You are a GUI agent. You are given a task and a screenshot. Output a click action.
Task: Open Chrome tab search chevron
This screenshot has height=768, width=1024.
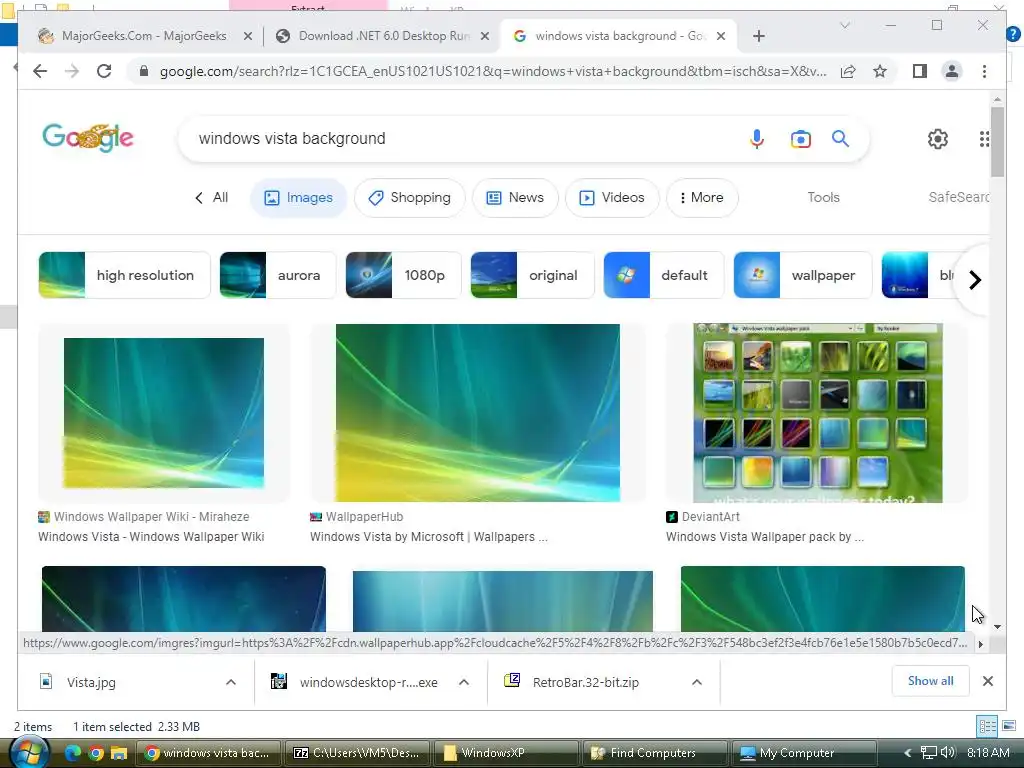tap(844, 25)
